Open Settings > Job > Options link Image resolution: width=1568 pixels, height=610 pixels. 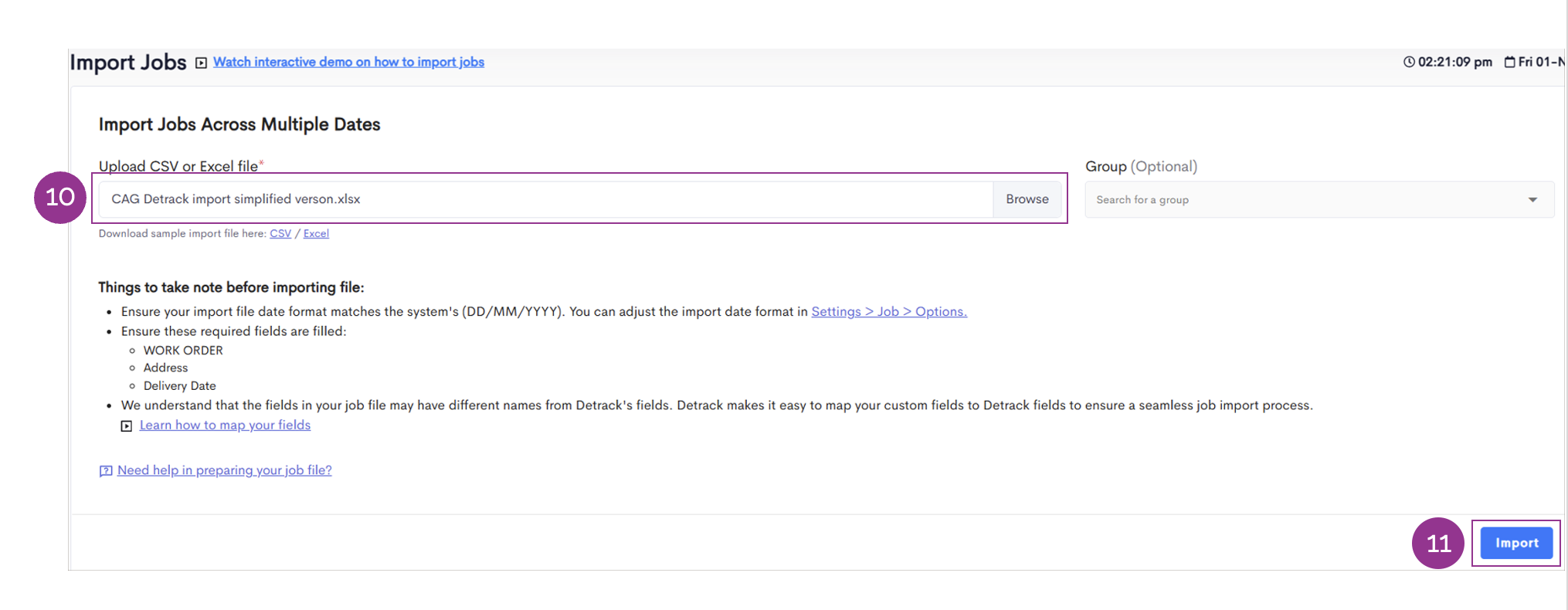pyautogui.click(x=888, y=311)
